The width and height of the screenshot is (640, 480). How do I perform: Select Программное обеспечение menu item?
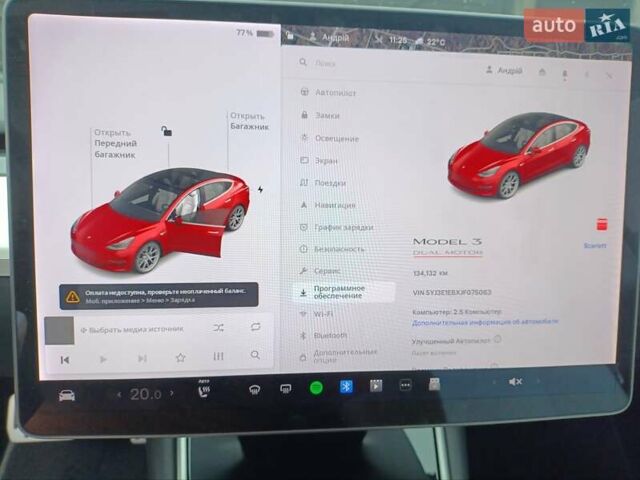[x=344, y=292]
